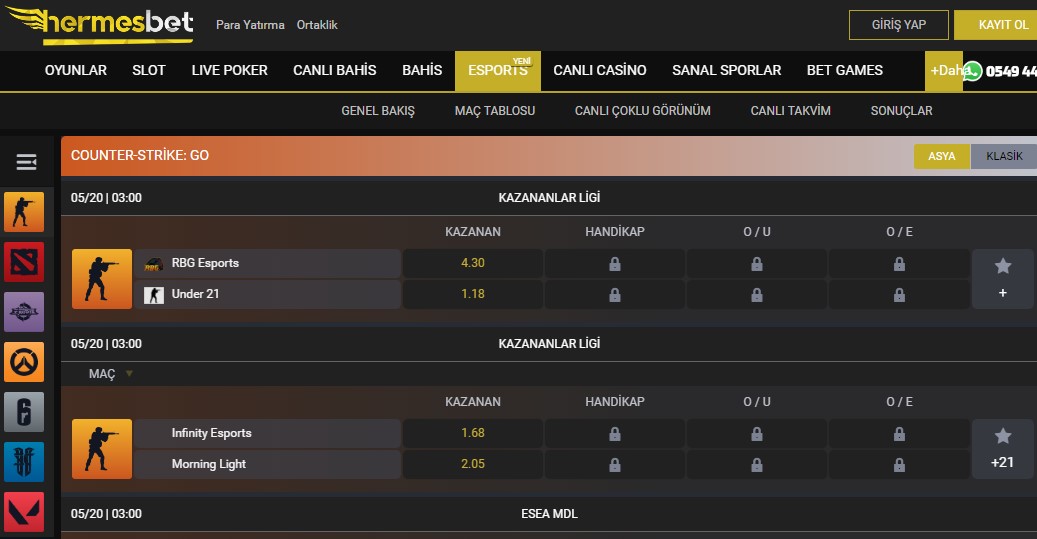1037x539 pixels.
Task: Bet on Infinity Esports at 1.68
Action: click(473, 433)
